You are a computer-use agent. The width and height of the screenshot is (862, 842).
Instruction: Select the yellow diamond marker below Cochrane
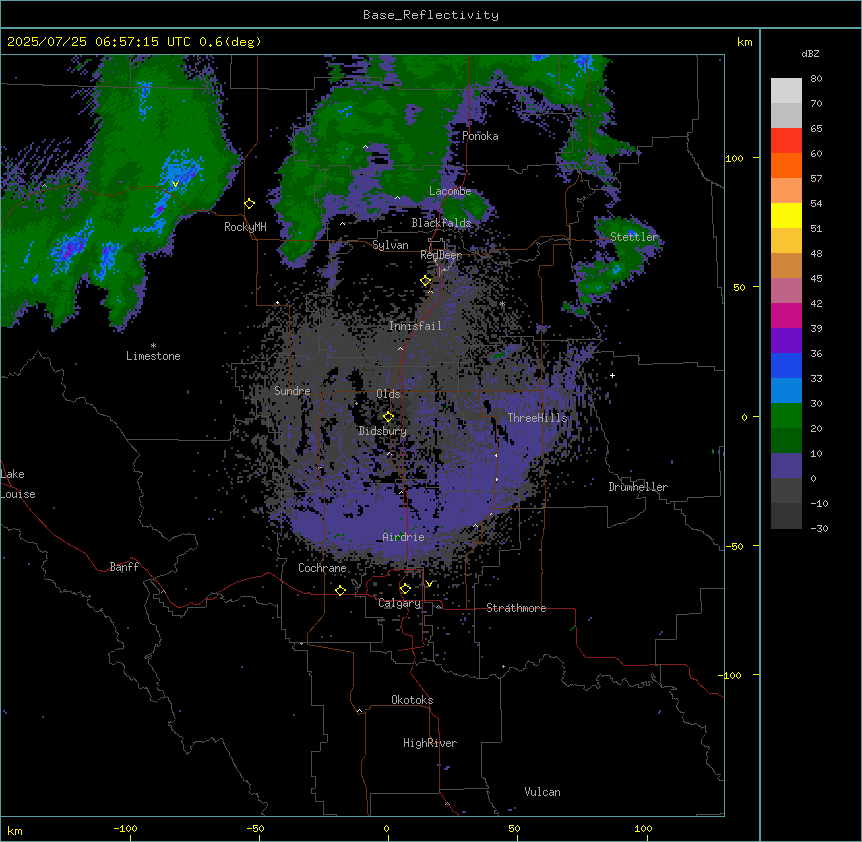pyautogui.click(x=340, y=590)
